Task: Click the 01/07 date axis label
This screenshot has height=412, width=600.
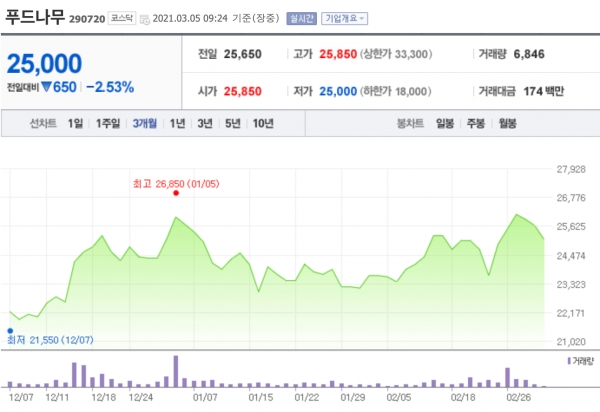Action: click(205, 397)
